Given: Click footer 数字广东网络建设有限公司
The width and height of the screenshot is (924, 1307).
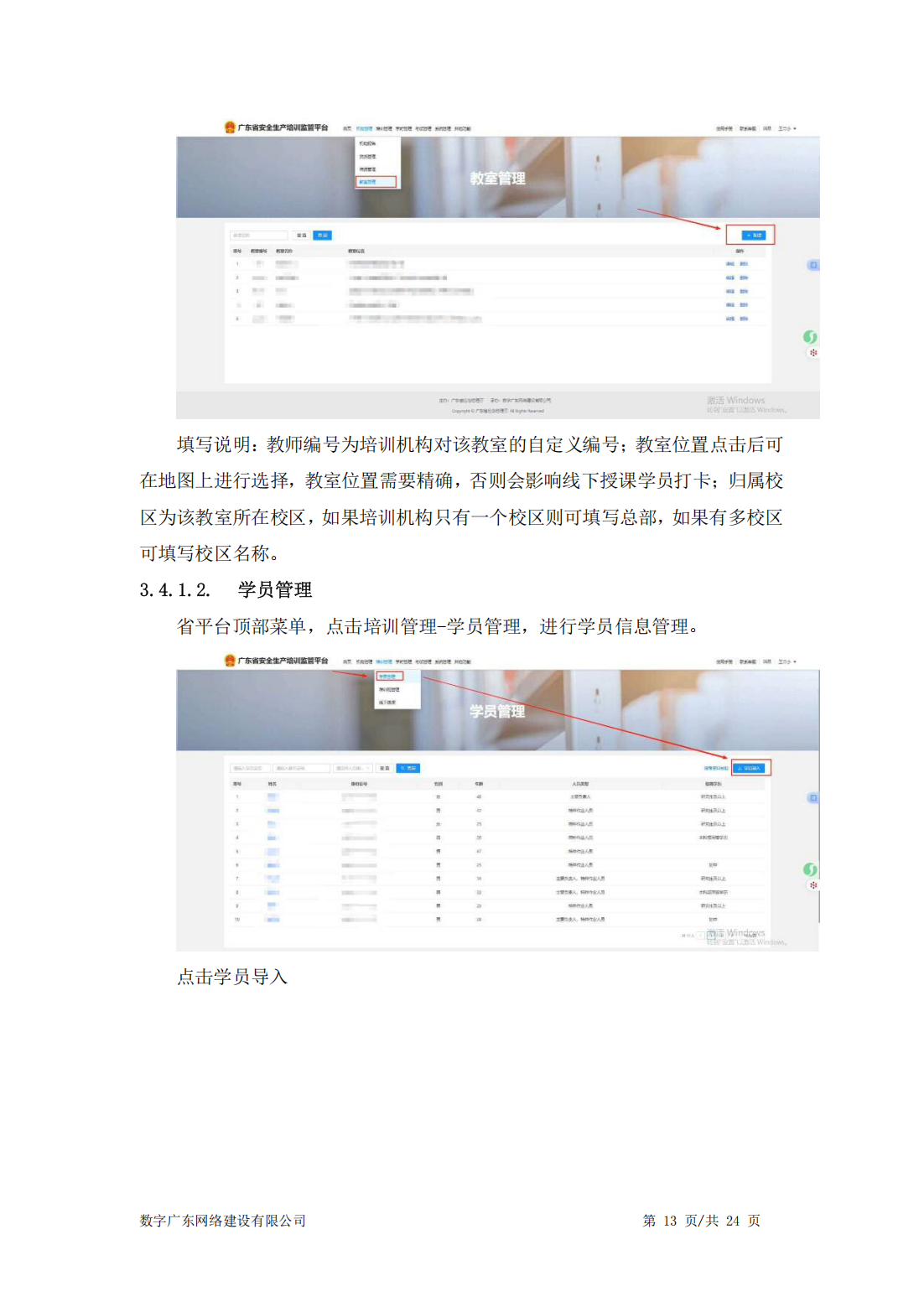Looking at the screenshot, I should (223, 1221).
